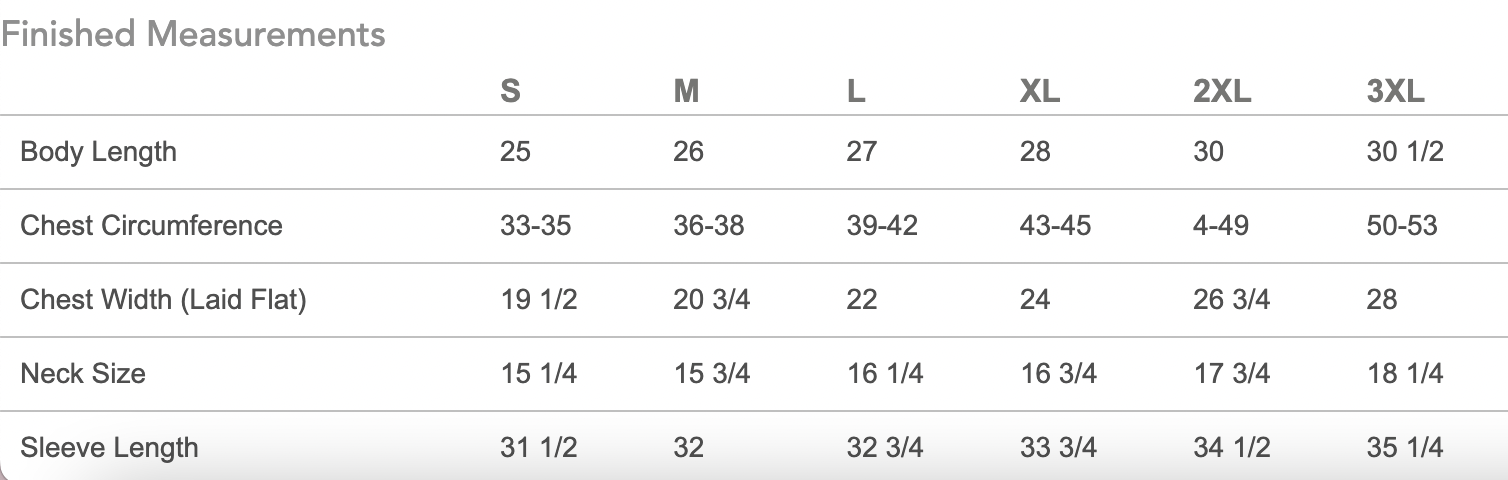This screenshot has width=1508, height=480.
Task: Click the 26 3/4 chest width cell
Action: pyautogui.click(x=1232, y=299)
